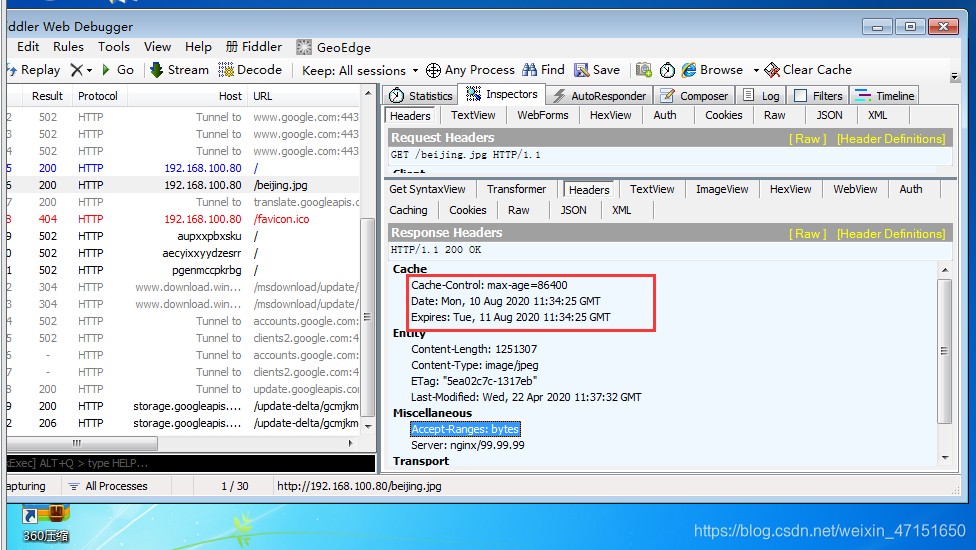Toggle the Filters tab checkbox
The width and height of the screenshot is (976, 550).
tap(800, 96)
